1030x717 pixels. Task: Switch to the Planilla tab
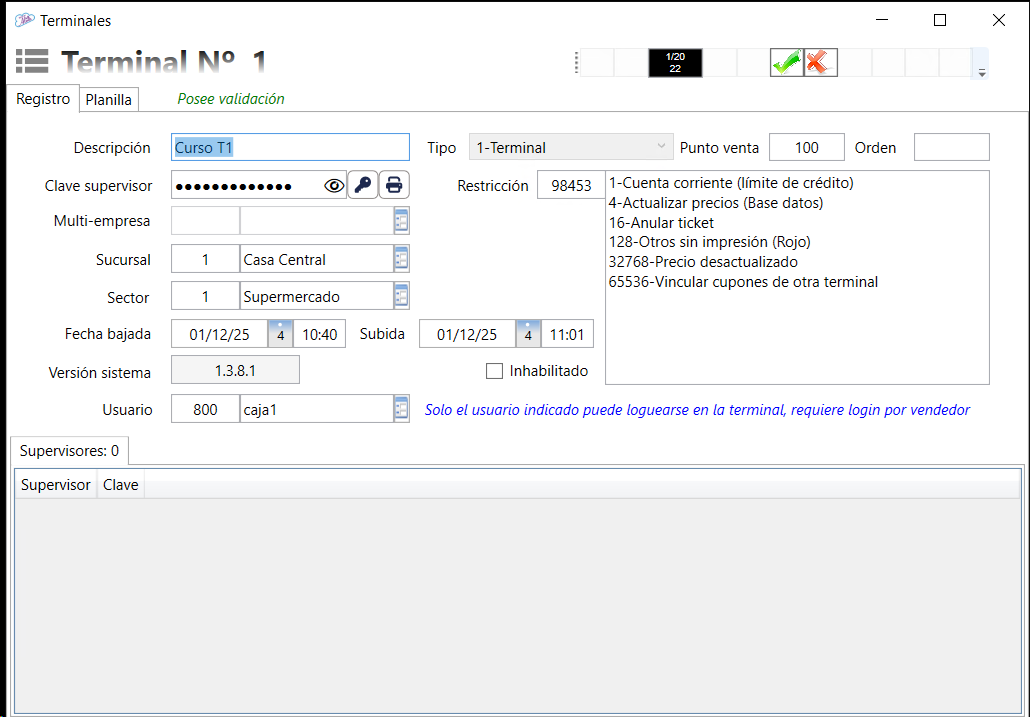pyautogui.click(x=109, y=100)
